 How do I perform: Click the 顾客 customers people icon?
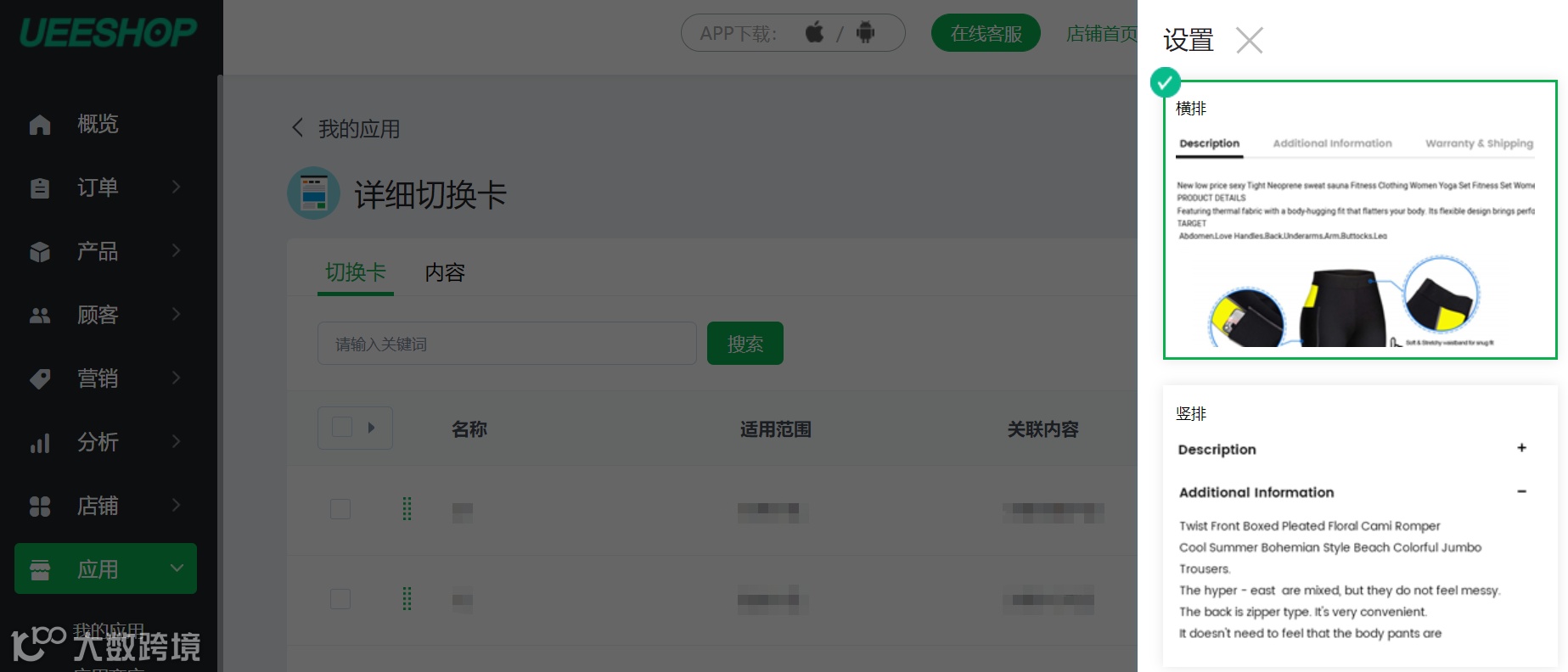[x=40, y=316]
